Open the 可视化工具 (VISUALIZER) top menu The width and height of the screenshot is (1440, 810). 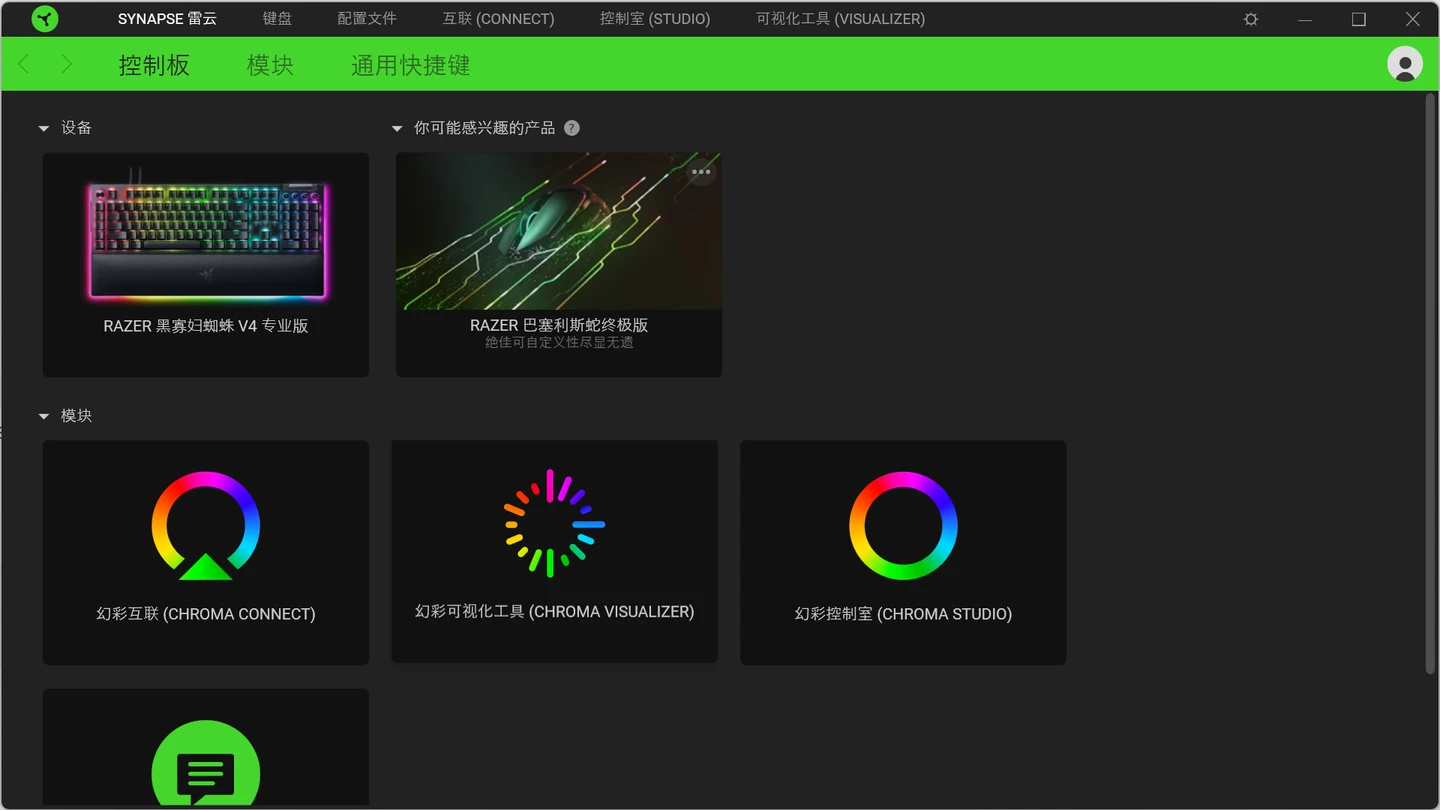point(840,19)
